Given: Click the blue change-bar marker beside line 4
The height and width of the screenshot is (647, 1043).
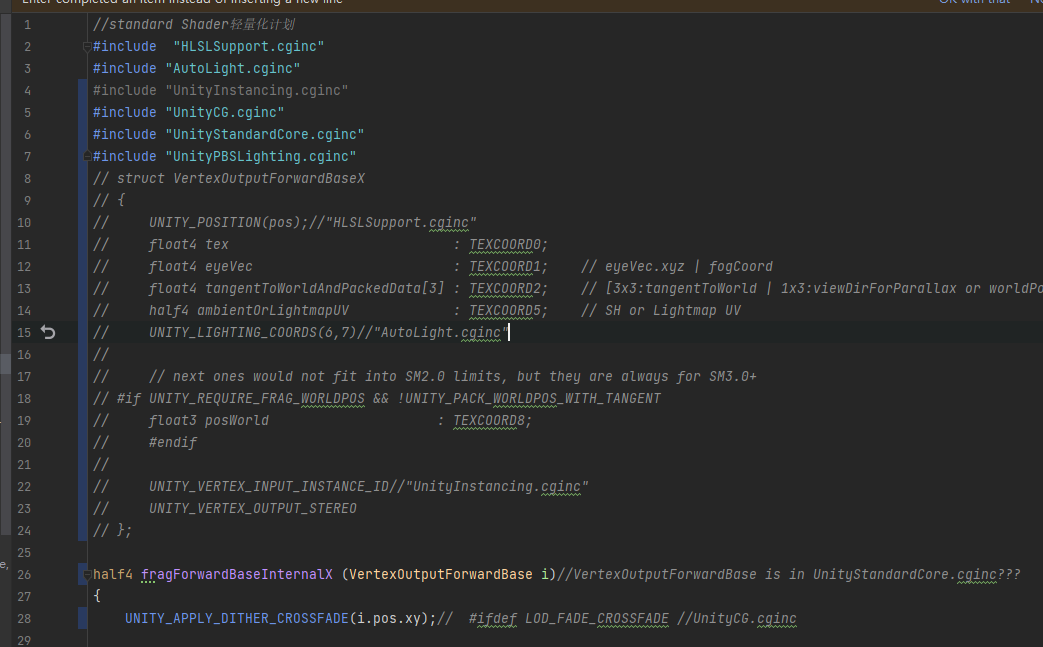Looking at the screenshot, I should coord(84,90).
